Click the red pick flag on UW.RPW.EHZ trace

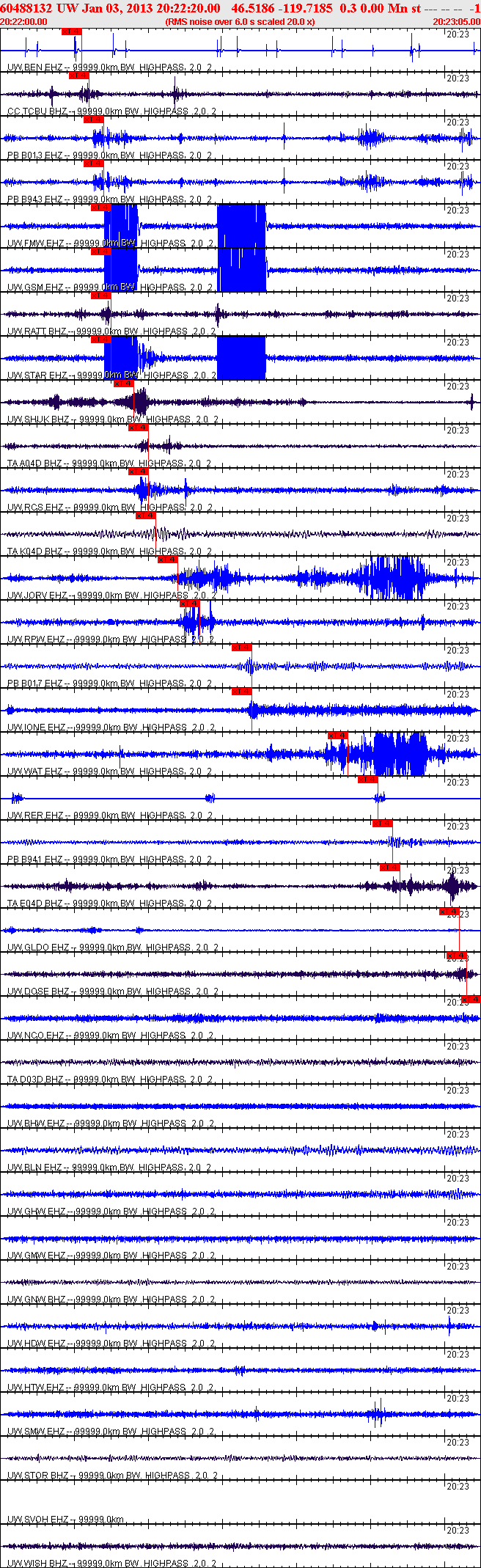190,604
